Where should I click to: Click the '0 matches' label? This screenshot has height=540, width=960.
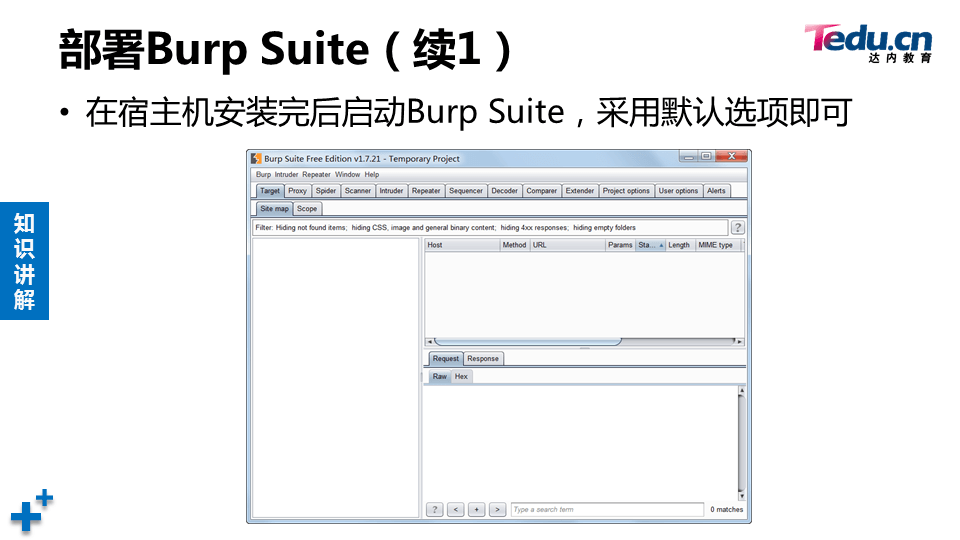(726, 509)
